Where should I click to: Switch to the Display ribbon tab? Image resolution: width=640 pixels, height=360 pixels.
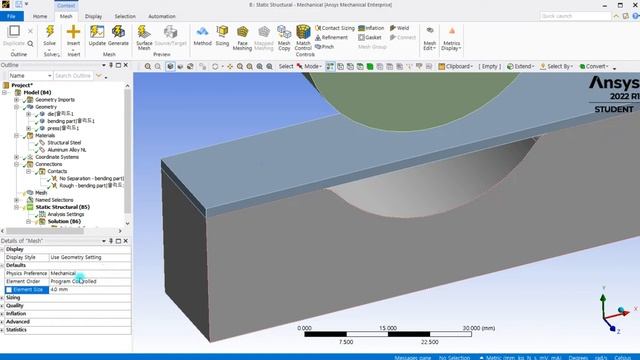93,16
